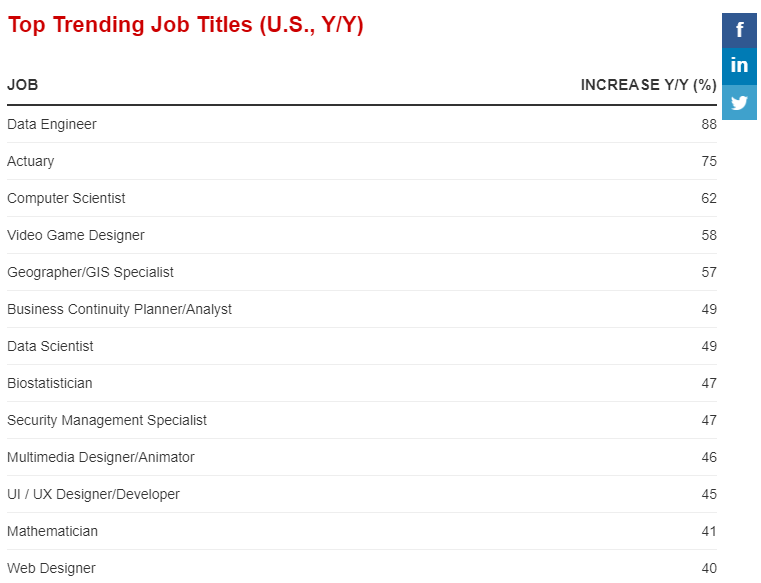The image size is (761, 583).
Task: Select the Data Engineer row
Action: pos(52,124)
